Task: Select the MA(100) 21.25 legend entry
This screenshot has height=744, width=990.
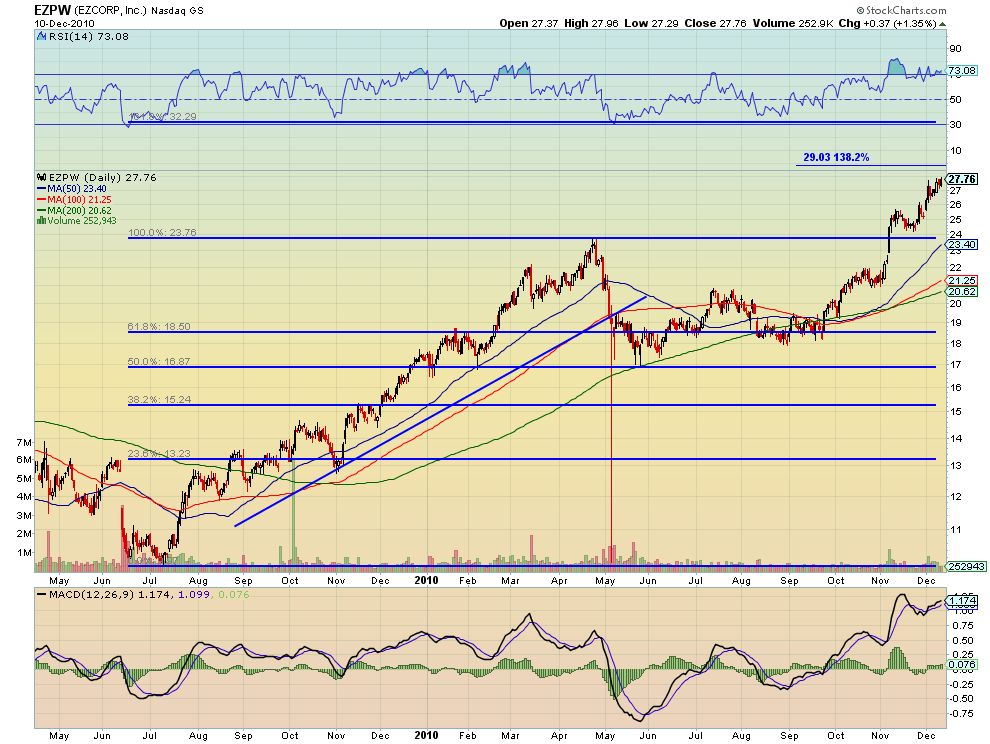Action: [x=80, y=200]
